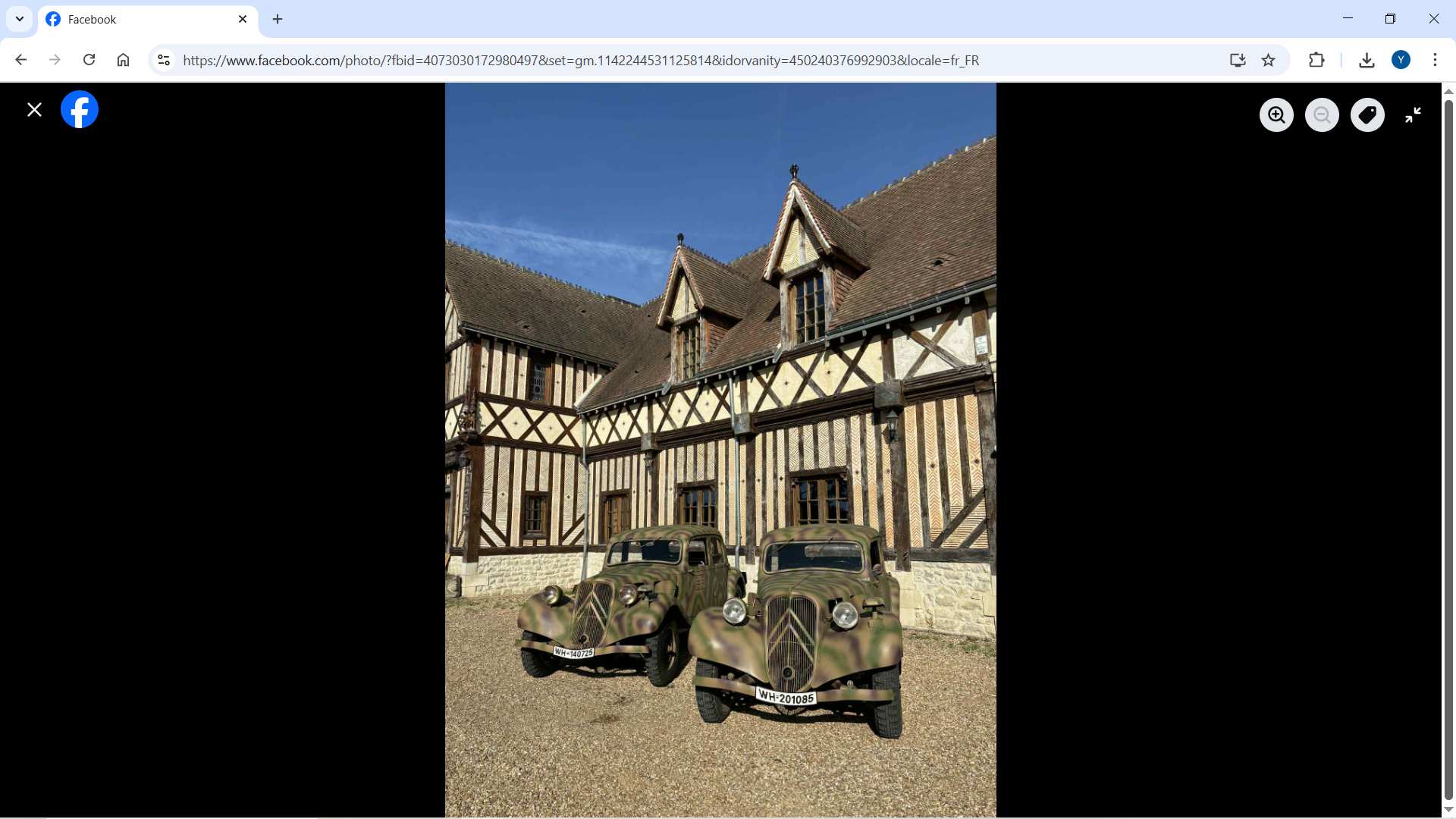Image resolution: width=1456 pixels, height=819 pixels.
Task: Open a new browser tab
Action: pyautogui.click(x=278, y=19)
